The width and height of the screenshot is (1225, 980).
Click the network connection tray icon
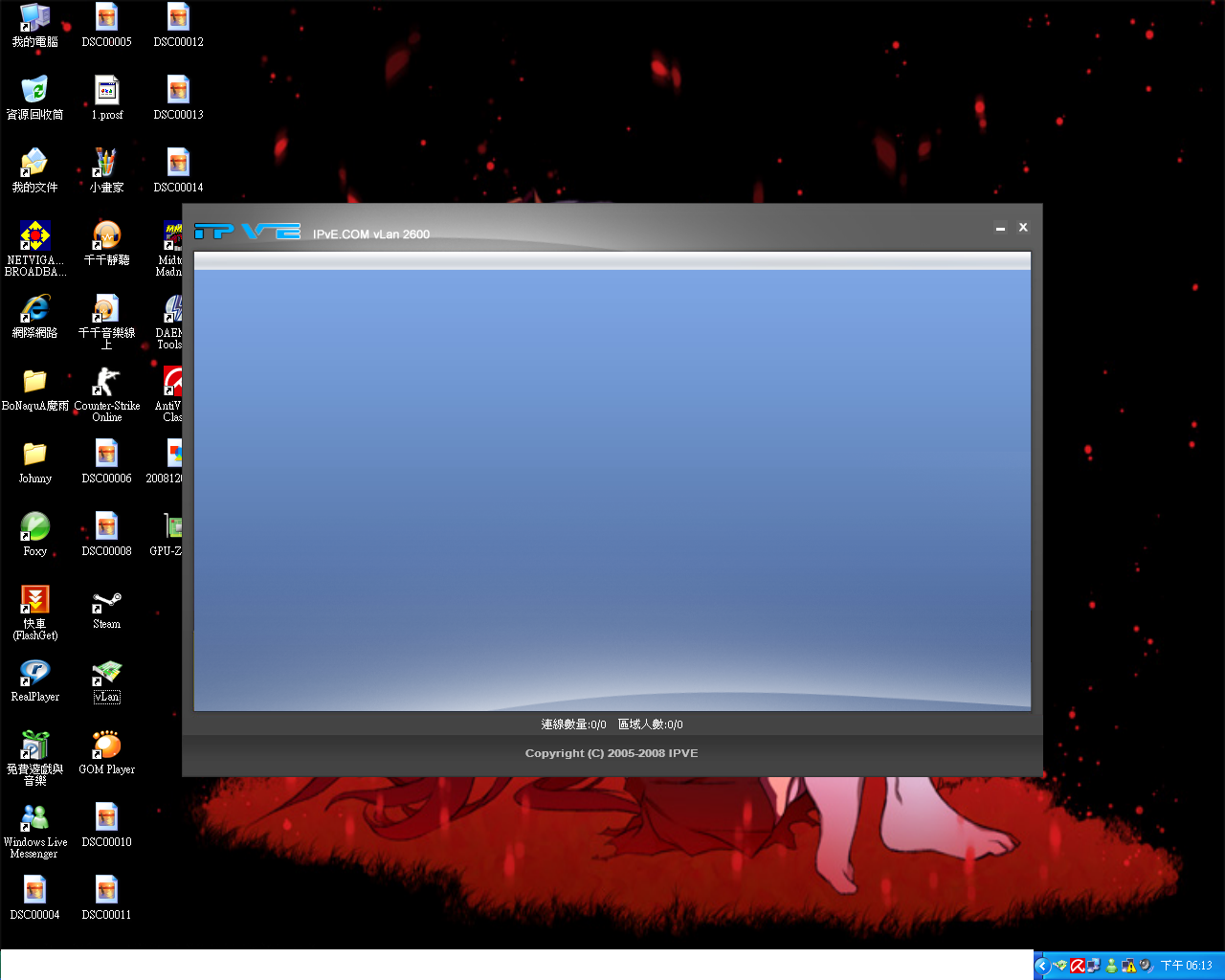point(1093,966)
